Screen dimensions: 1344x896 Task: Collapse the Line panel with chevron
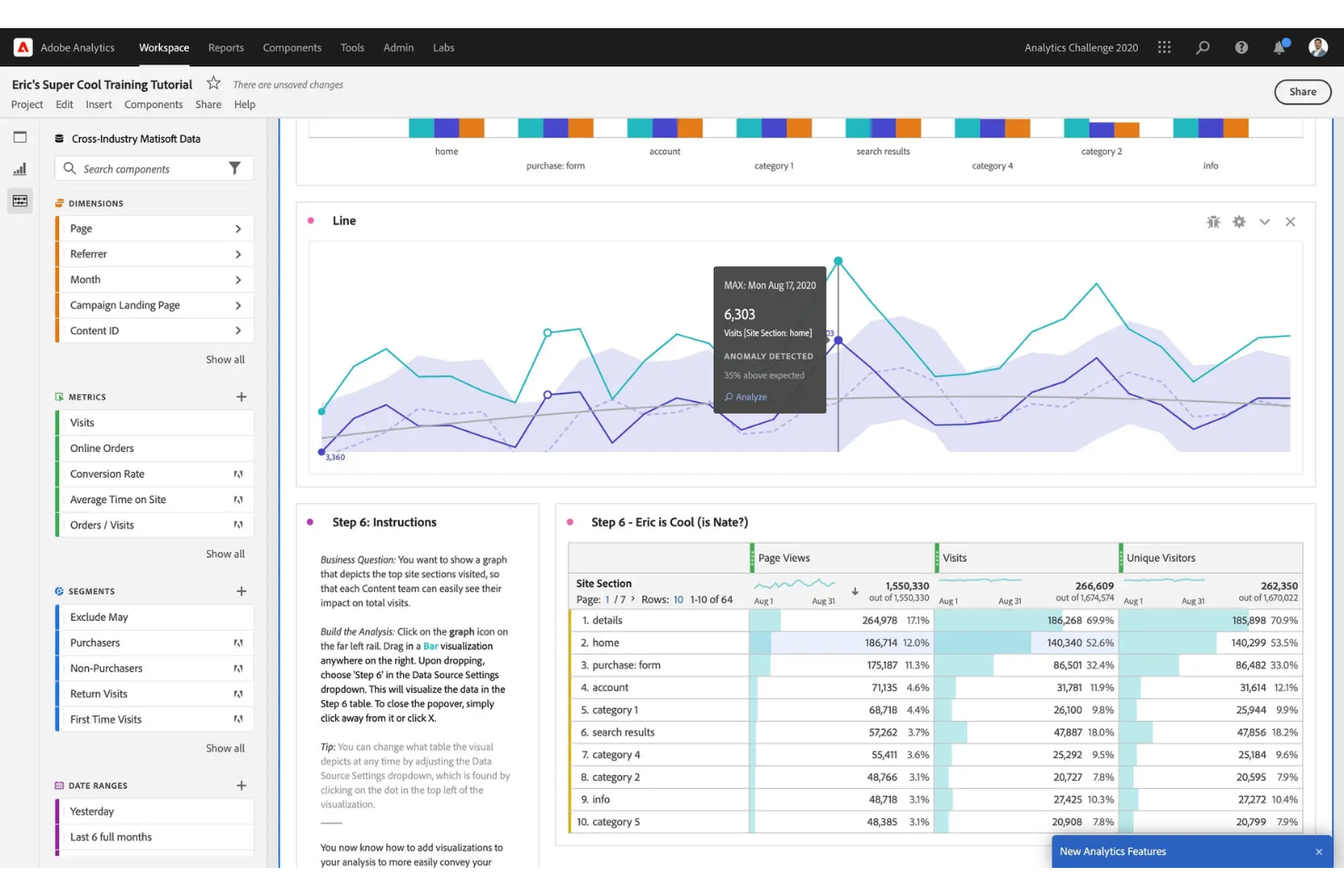pos(1264,222)
